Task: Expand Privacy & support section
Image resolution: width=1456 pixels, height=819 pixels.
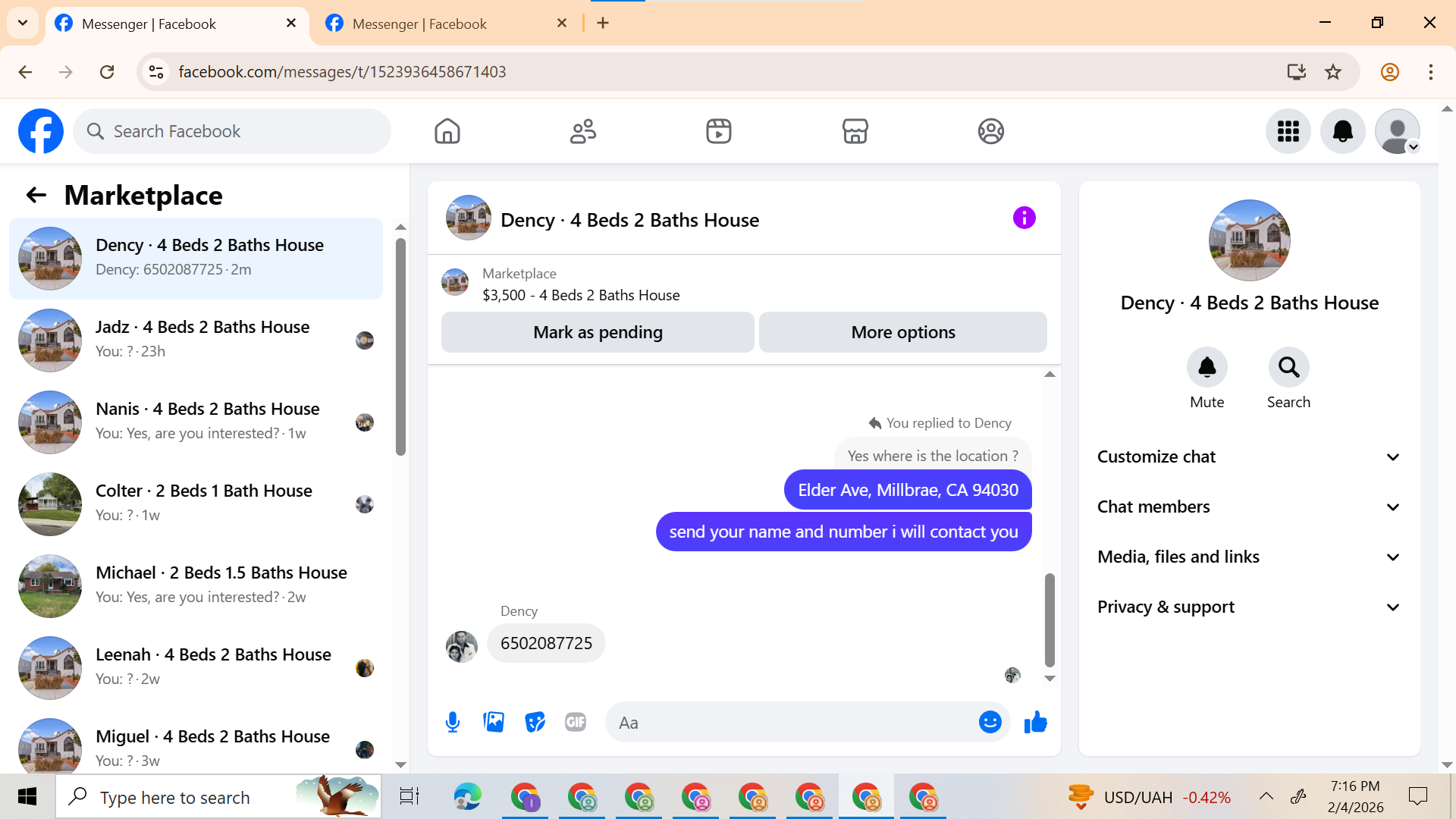Action: pyautogui.click(x=1248, y=607)
